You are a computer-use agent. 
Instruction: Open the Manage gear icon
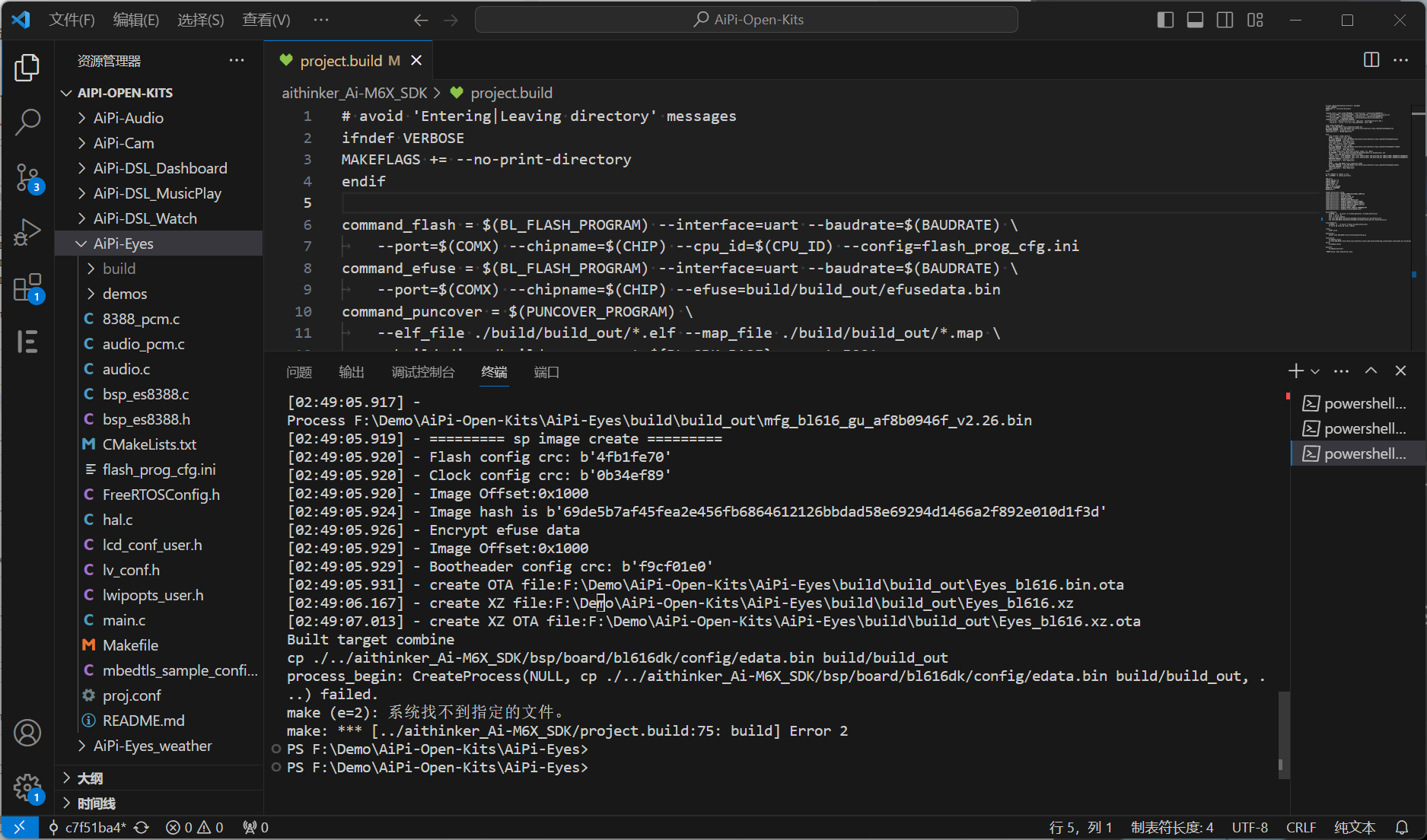pyautogui.click(x=27, y=787)
